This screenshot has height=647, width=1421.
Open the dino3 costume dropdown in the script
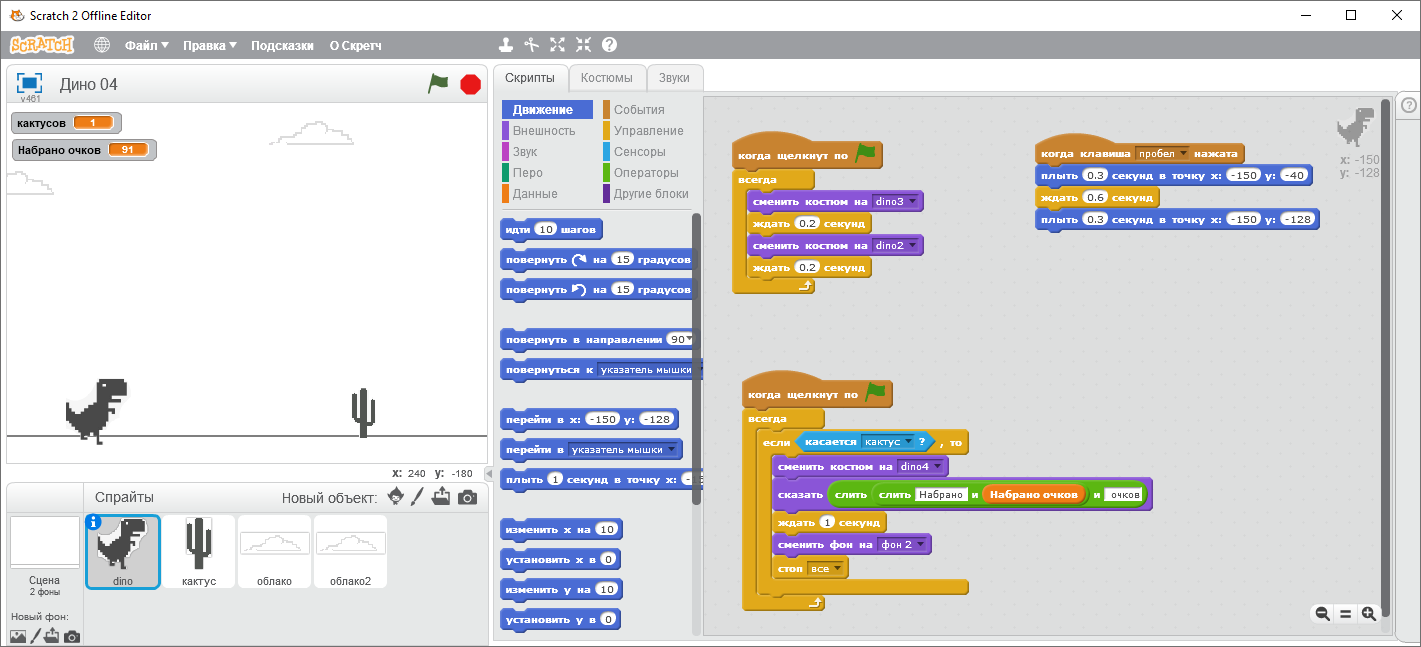click(x=897, y=202)
